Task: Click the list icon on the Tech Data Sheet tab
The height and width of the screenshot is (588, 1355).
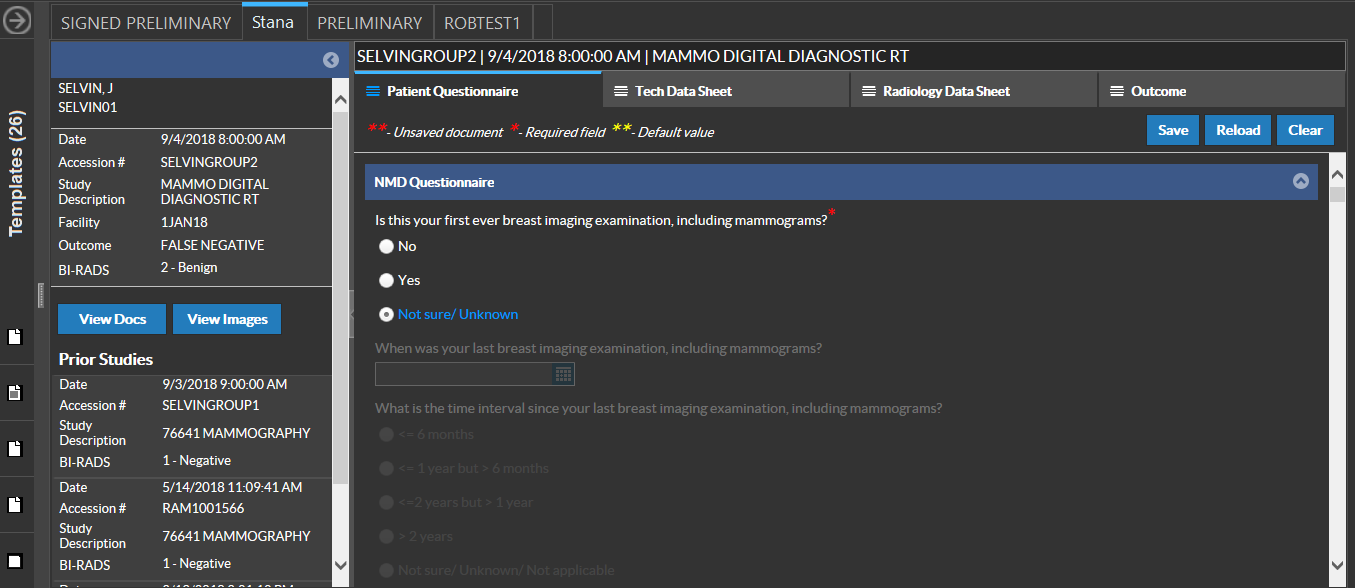Action: point(621,91)
